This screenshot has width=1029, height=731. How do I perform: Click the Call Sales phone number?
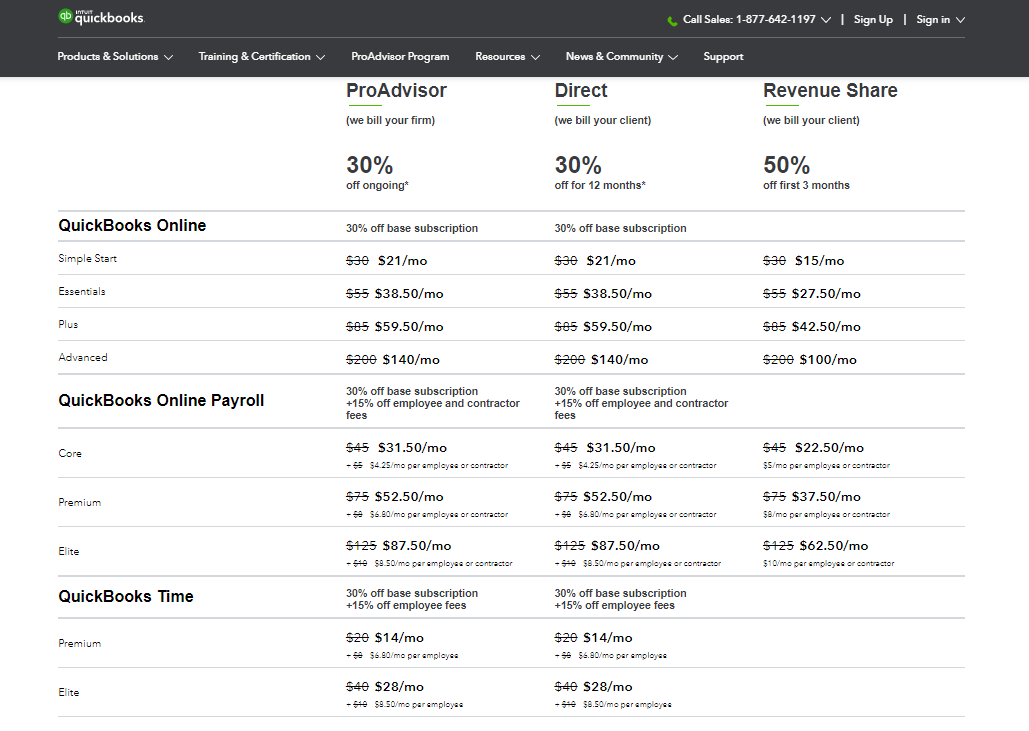(749, 20)
